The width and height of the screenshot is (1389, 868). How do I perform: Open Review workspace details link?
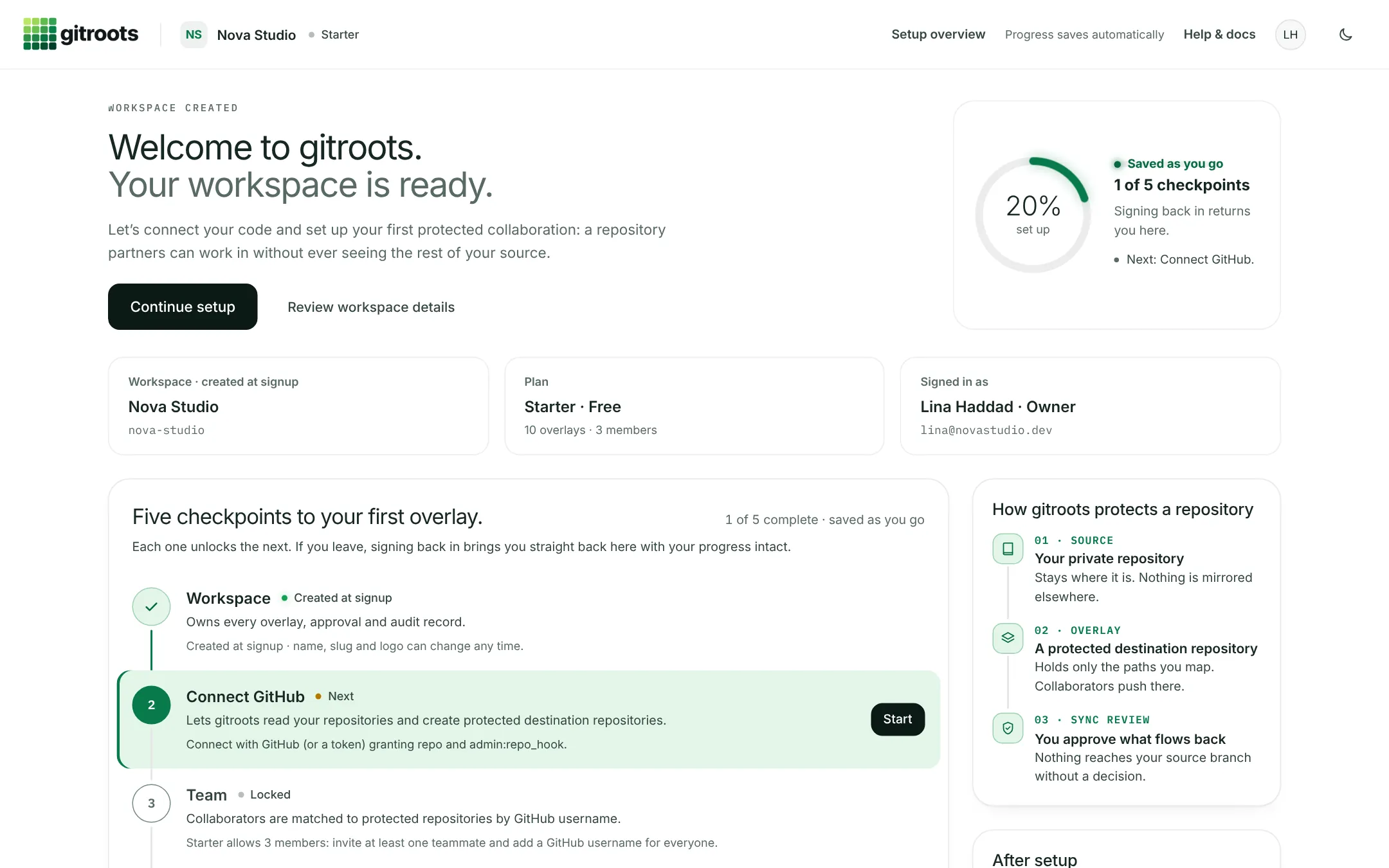(371, 307)
